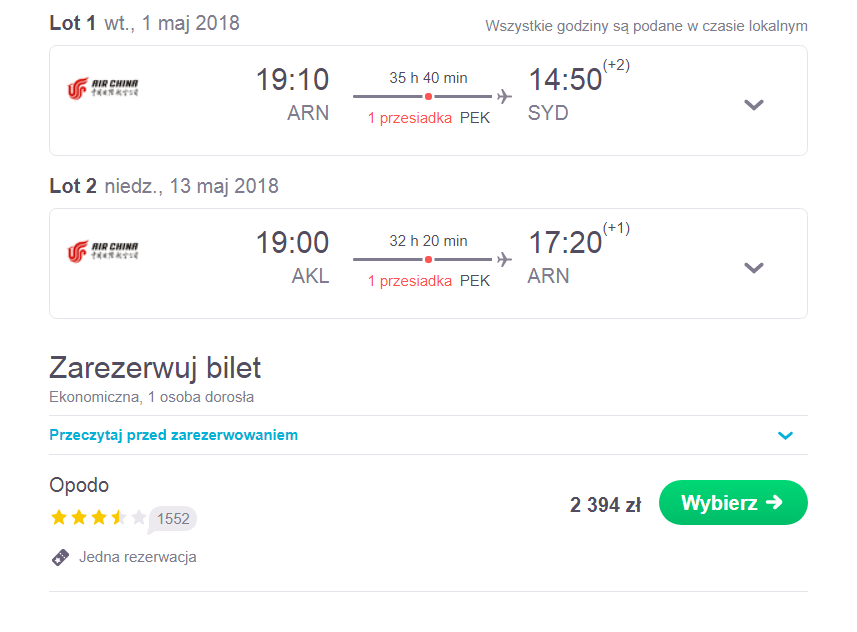Click the ticket icon beside Jedna rezerwacja
Image resolution: width=857 pixels, height=632 pixels.
click(61, 558)
